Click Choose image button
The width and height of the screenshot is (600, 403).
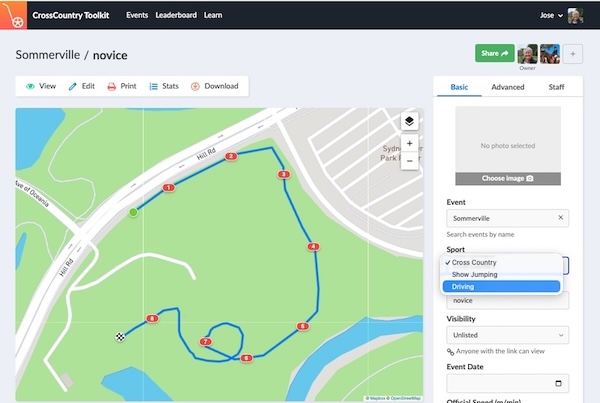508,178
